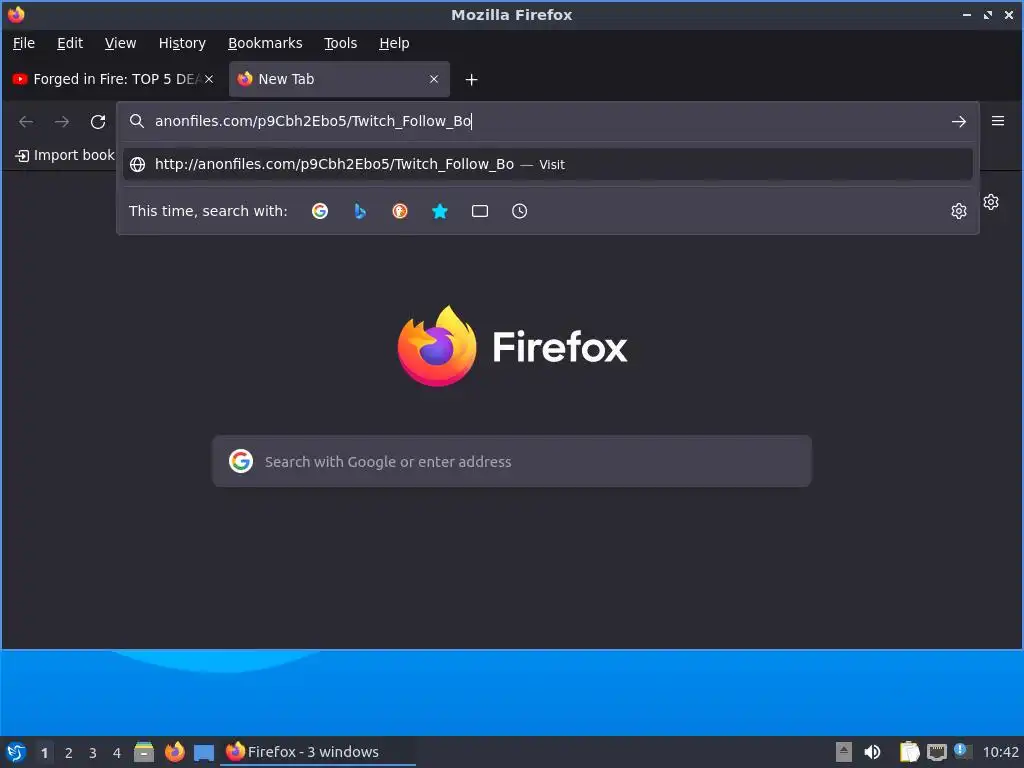The height and width of the screenshot is (768, 1024).
Task: Open the Bookmarks menu
Action: coord(265,43)
